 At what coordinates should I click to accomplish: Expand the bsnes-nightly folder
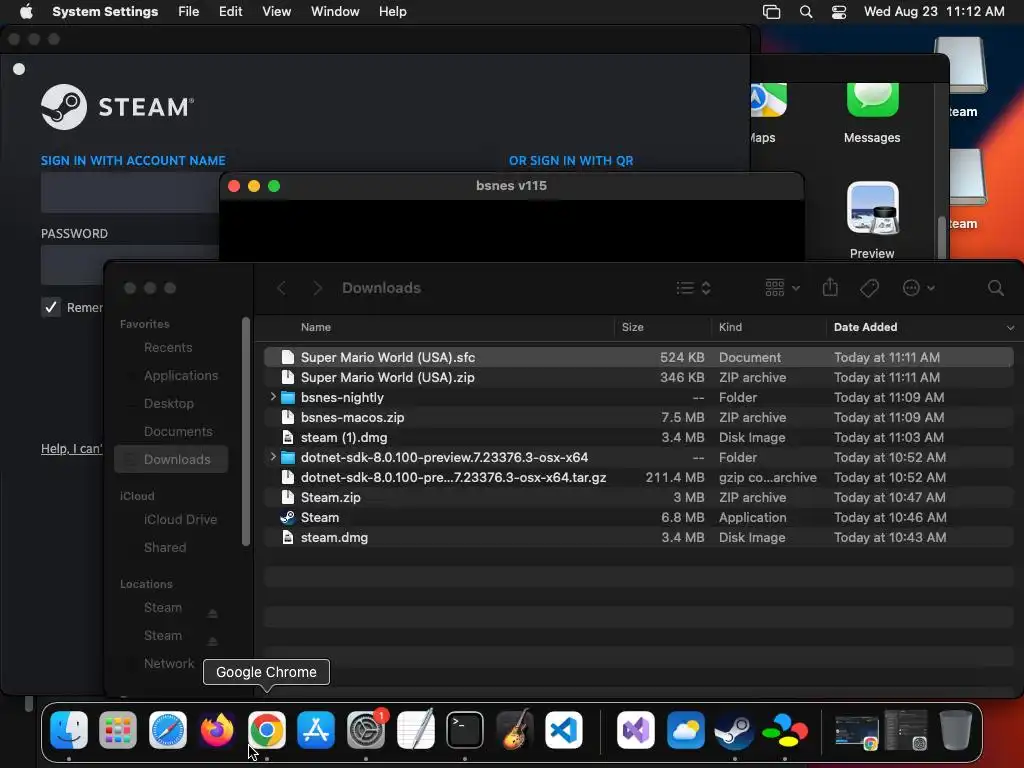click(273, 397)
